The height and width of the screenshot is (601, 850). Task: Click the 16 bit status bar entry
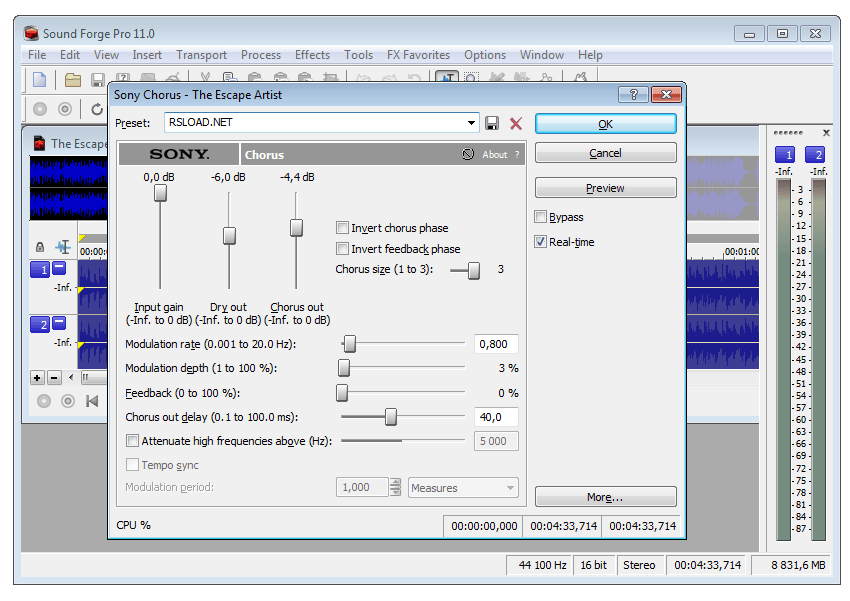(x=594, y=565)
